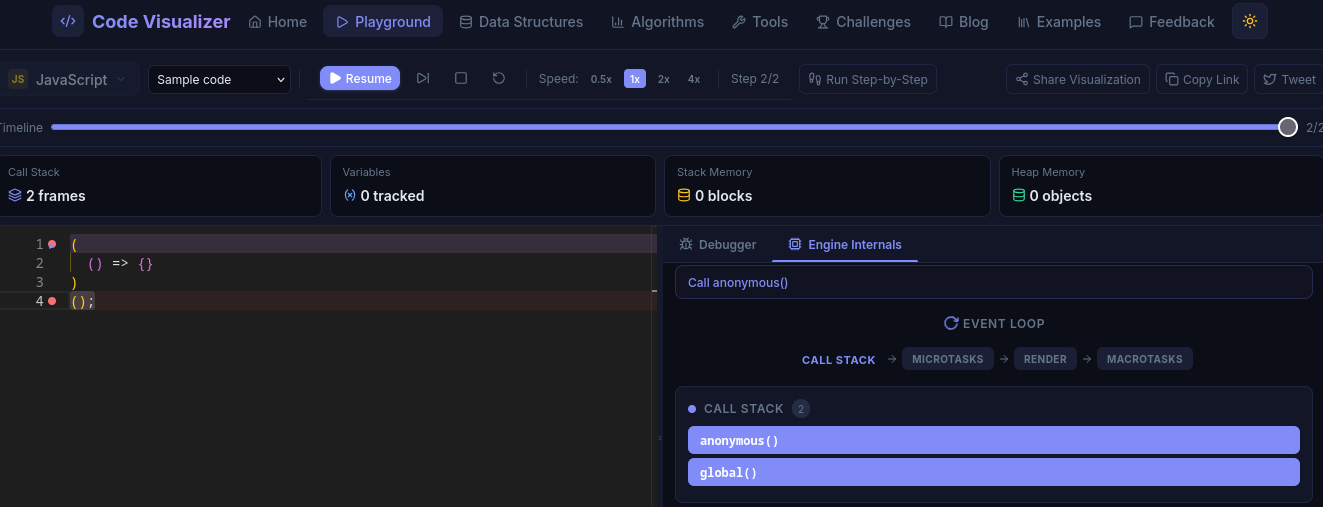Click the 2 frames value
Image resolution: width=1323 pixels, height=507 pixels.
click(x=56, y=196)
